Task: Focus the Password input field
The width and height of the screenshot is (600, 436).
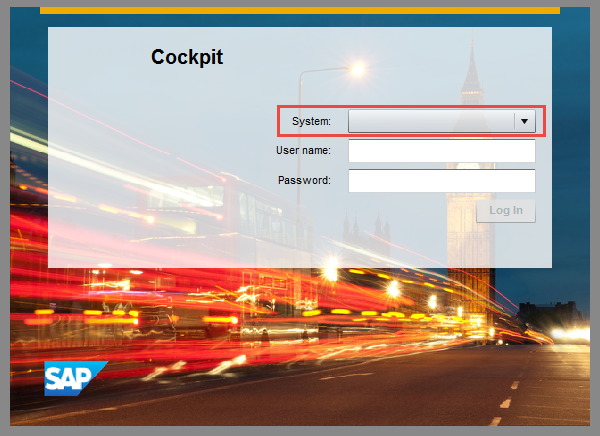Action: pos(442,181)
